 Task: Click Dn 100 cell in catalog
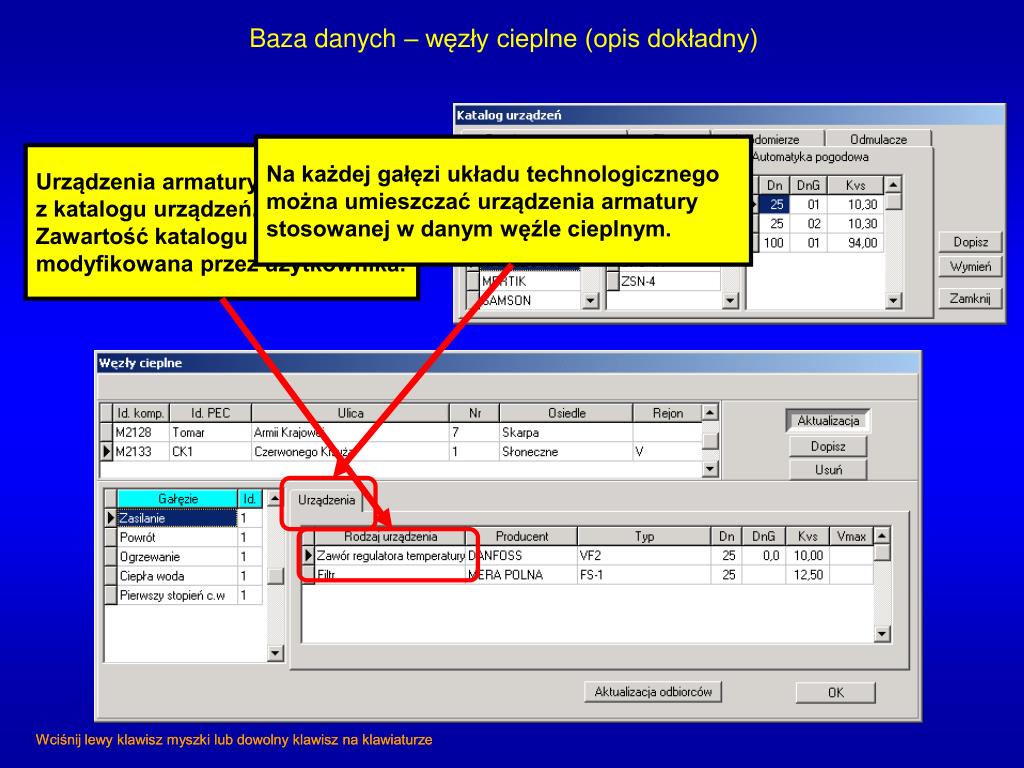(x=775, y=243)
